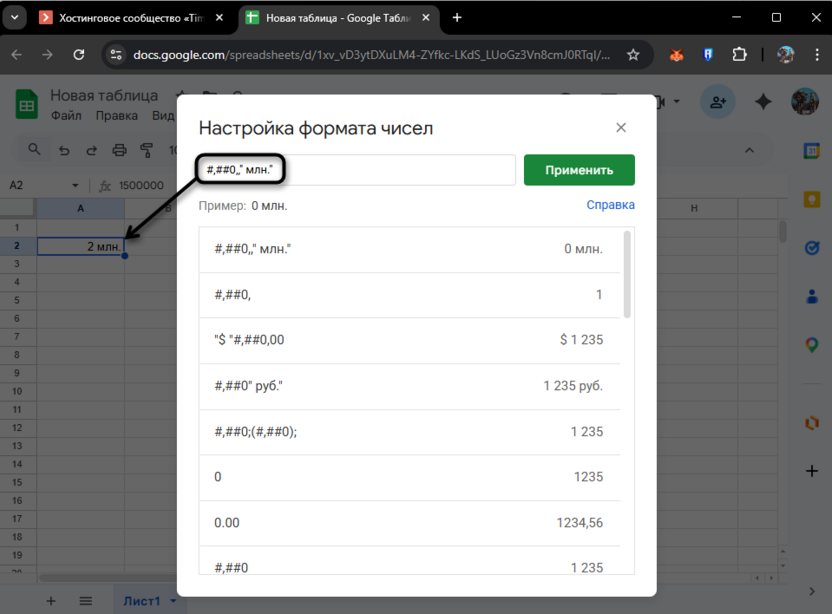Open the Лист1 sheet tab dropdown arrow

(173, 601)
